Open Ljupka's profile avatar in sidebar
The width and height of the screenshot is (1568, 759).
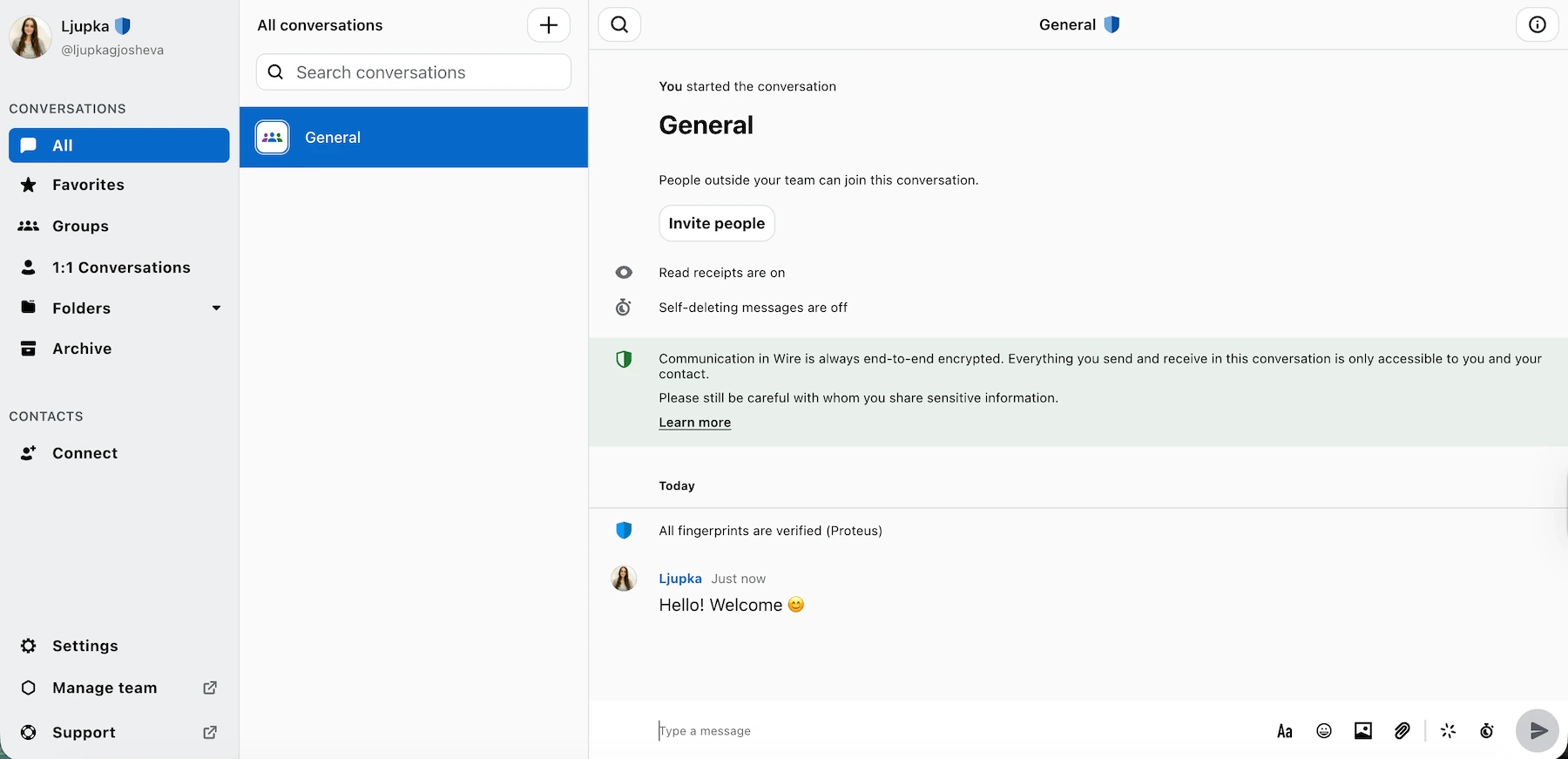coord(30,37)
